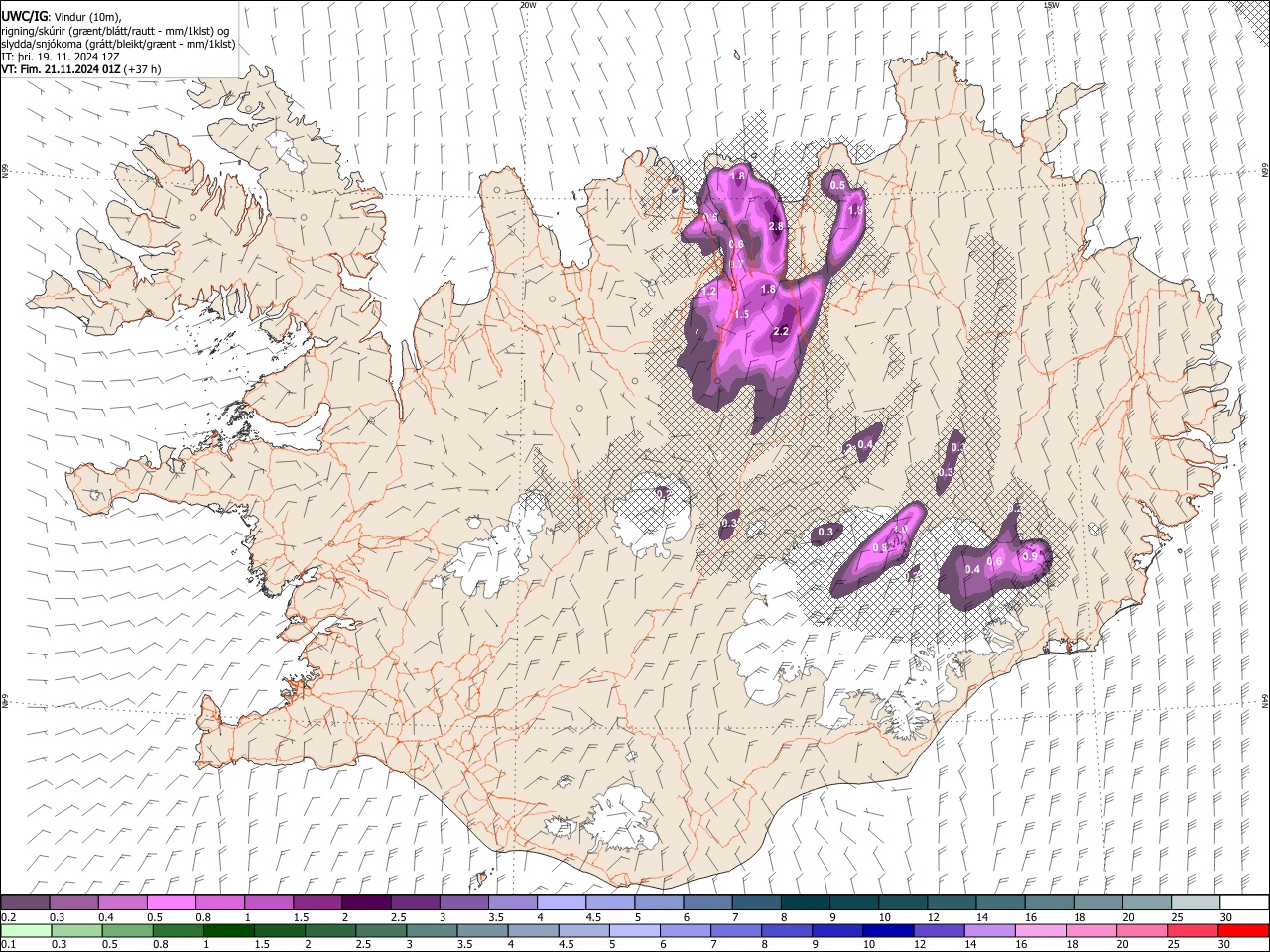Viewport: 1270px width, 952px height.
Task: Click the pale grey top-row swatch starting at 25
Action: coord(1195,902)
